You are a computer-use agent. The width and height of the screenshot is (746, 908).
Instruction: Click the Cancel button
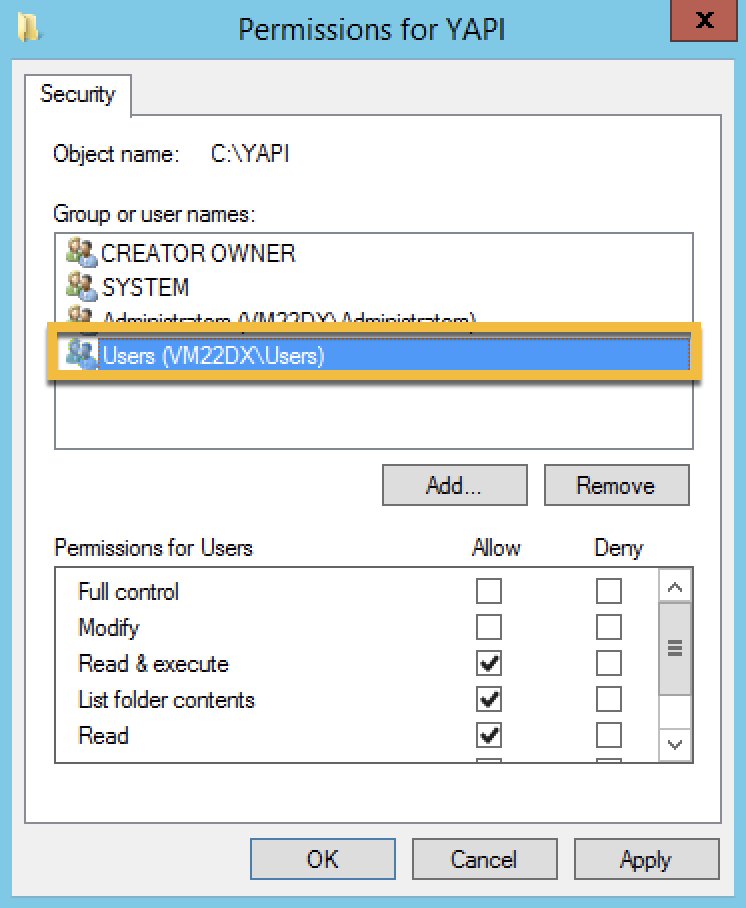pyautogui.click(x=484, y=859)
